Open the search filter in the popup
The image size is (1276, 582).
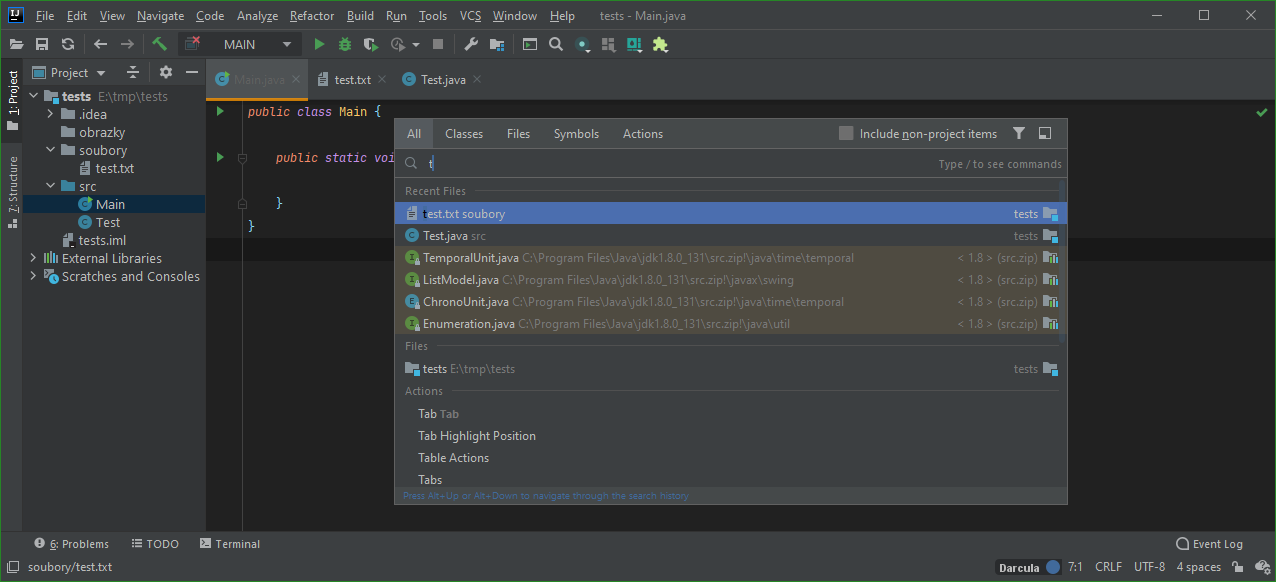click(1019, 133)
